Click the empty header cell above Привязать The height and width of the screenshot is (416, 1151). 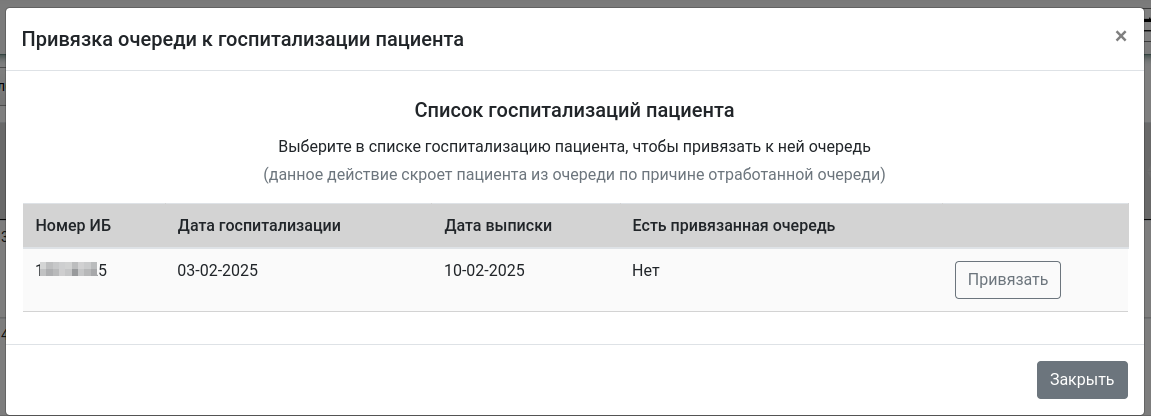pos(1030,226)
